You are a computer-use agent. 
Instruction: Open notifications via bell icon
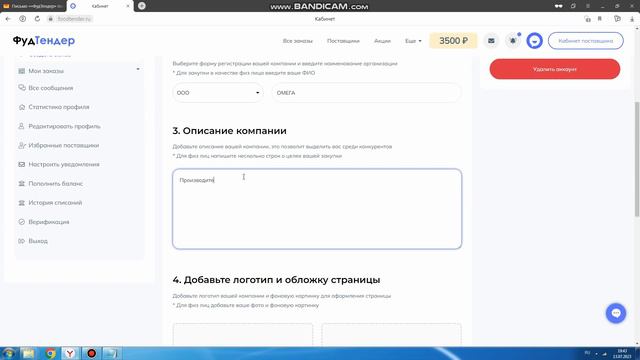coord(513,41)
